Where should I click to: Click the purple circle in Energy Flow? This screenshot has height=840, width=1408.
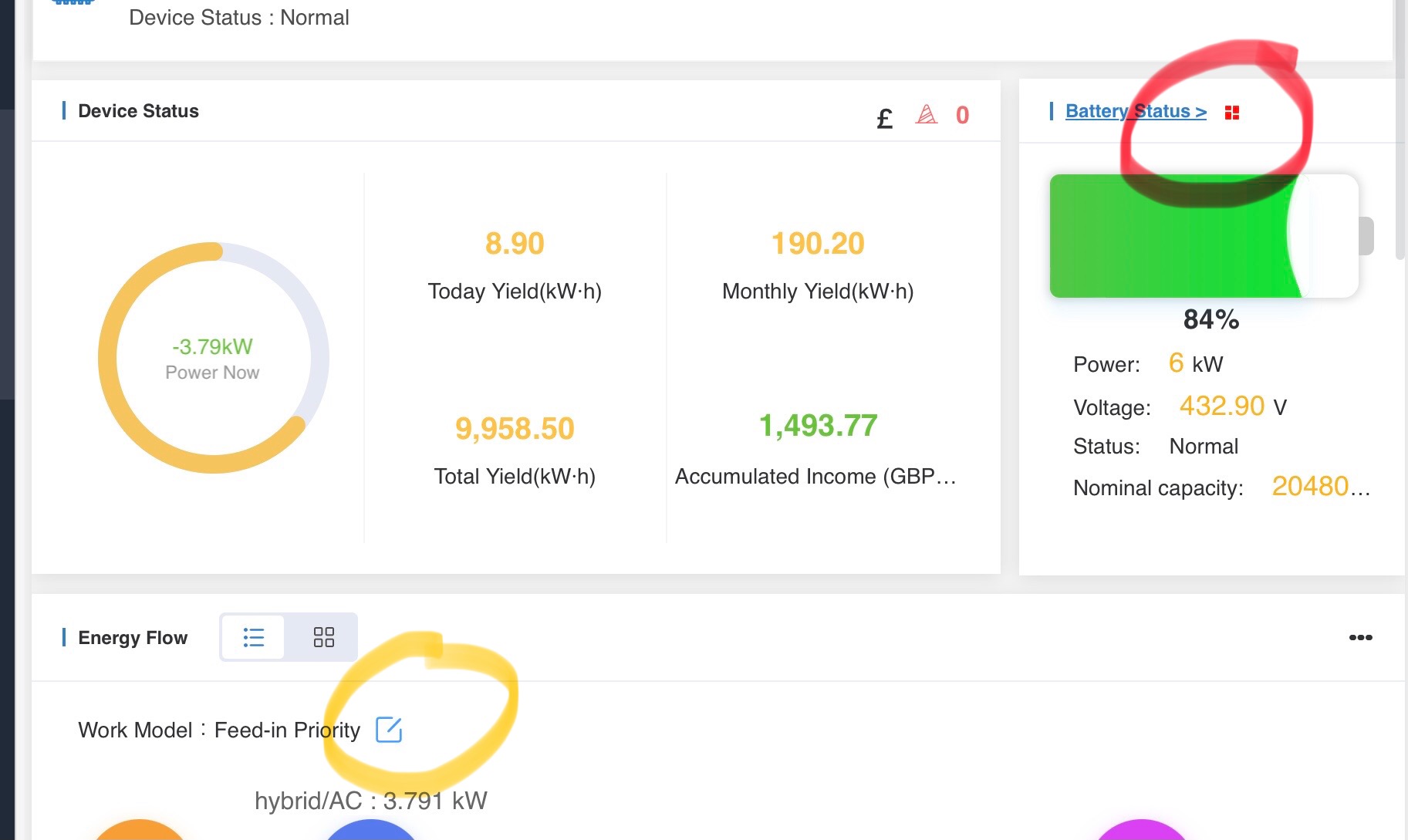1141,830
